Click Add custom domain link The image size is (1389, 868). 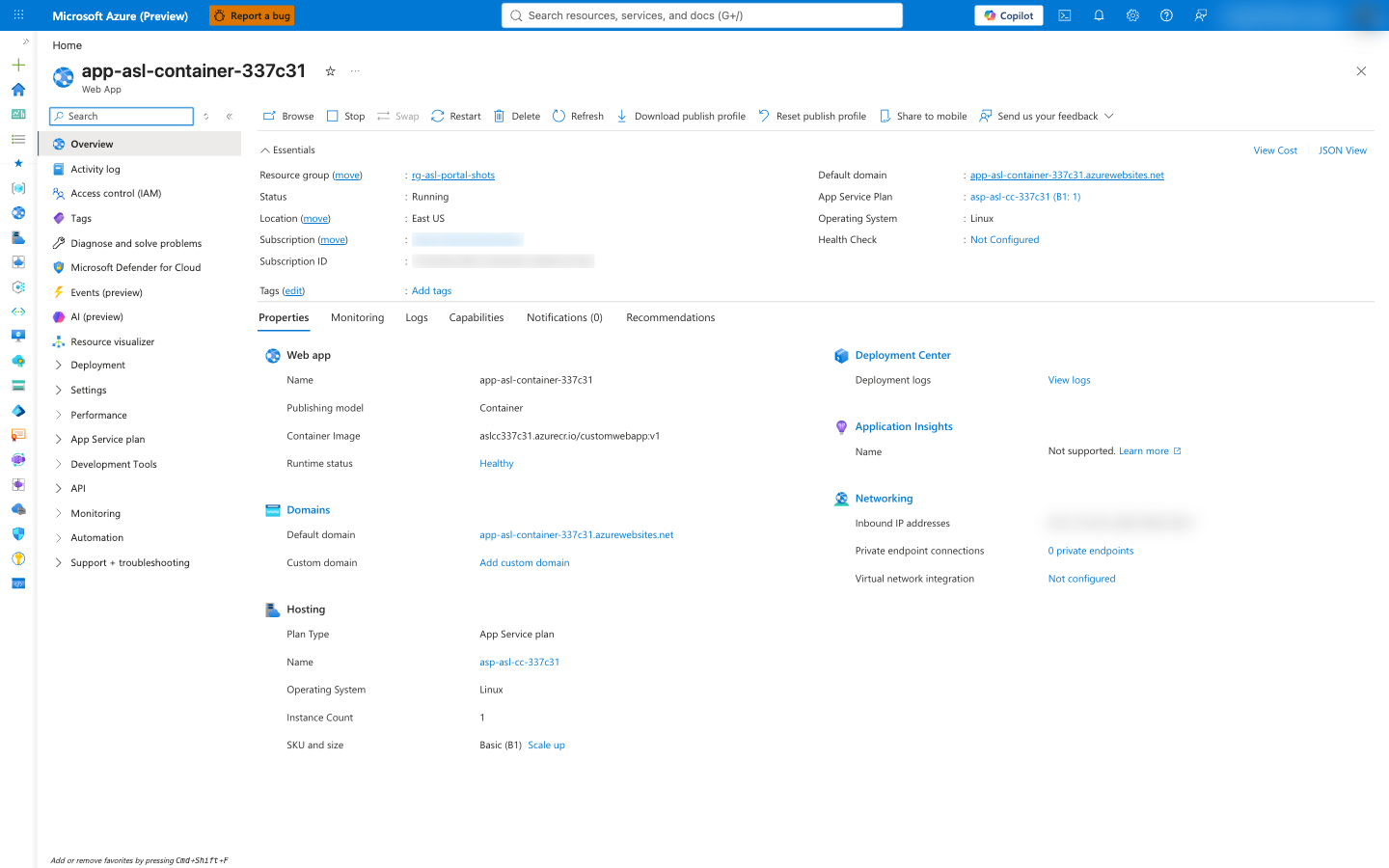525,563
